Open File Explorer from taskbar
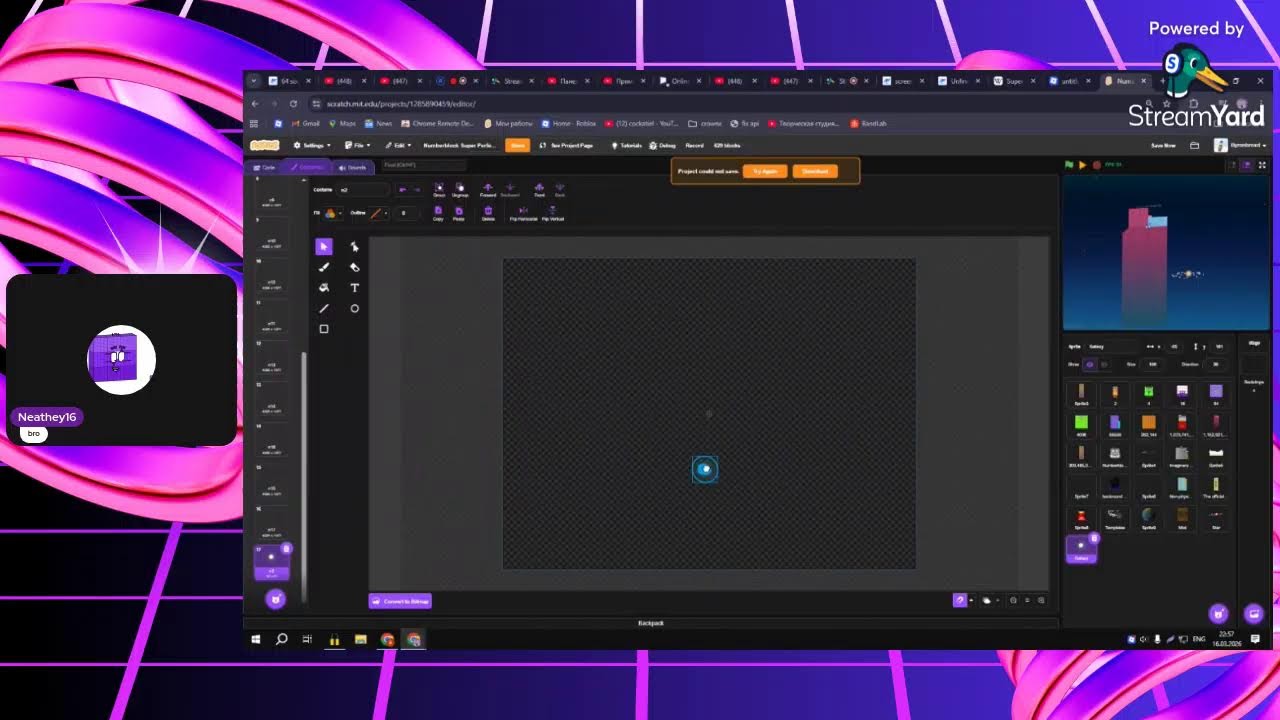 point(360,639)
